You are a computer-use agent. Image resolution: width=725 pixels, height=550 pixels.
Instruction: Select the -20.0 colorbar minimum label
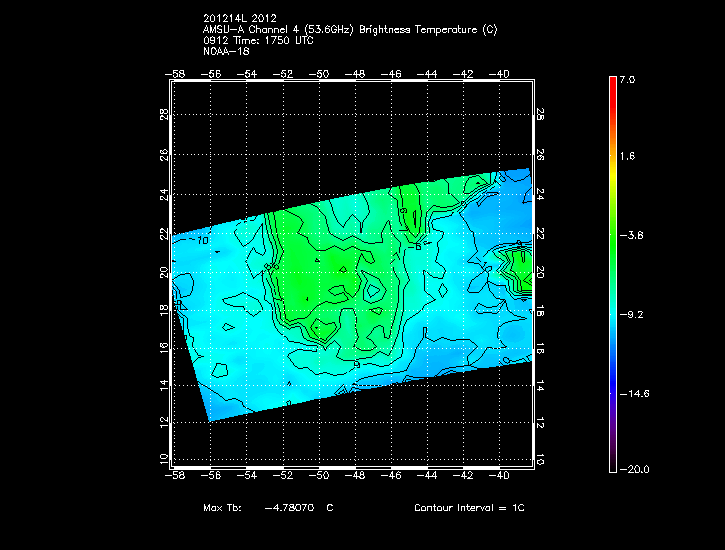[x=633, y=470]
